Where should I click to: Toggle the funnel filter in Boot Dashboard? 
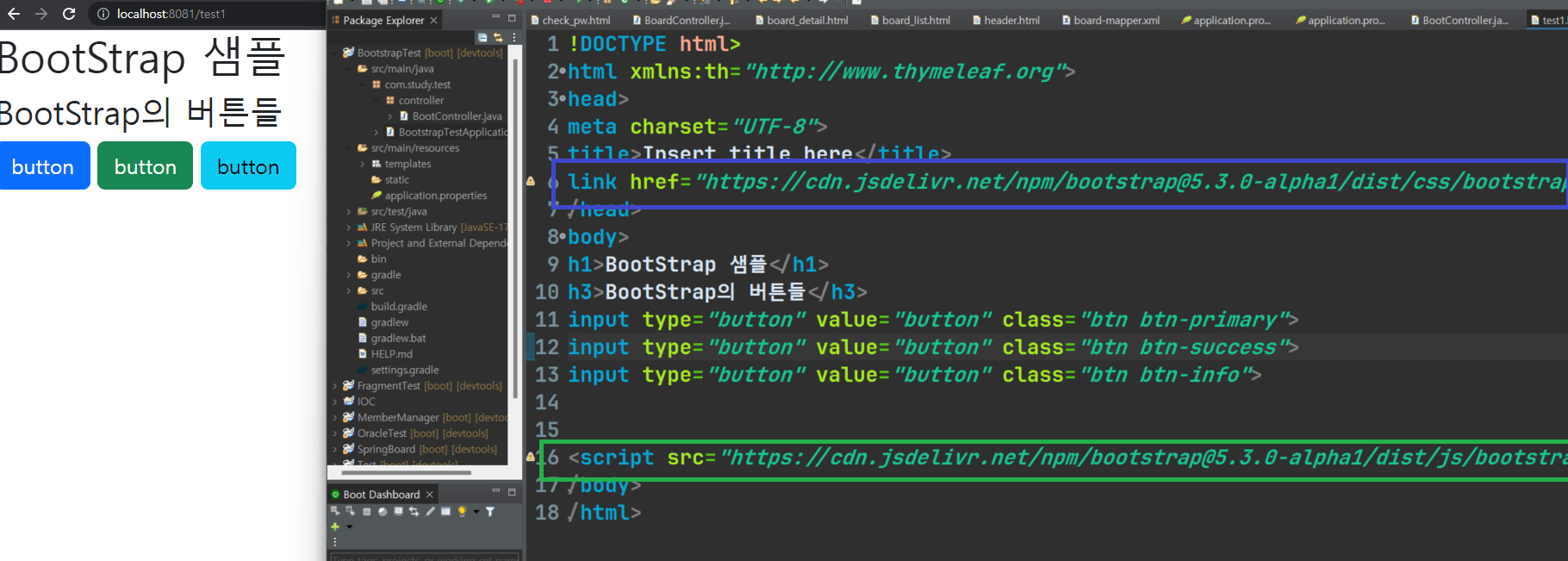(490, 512)
